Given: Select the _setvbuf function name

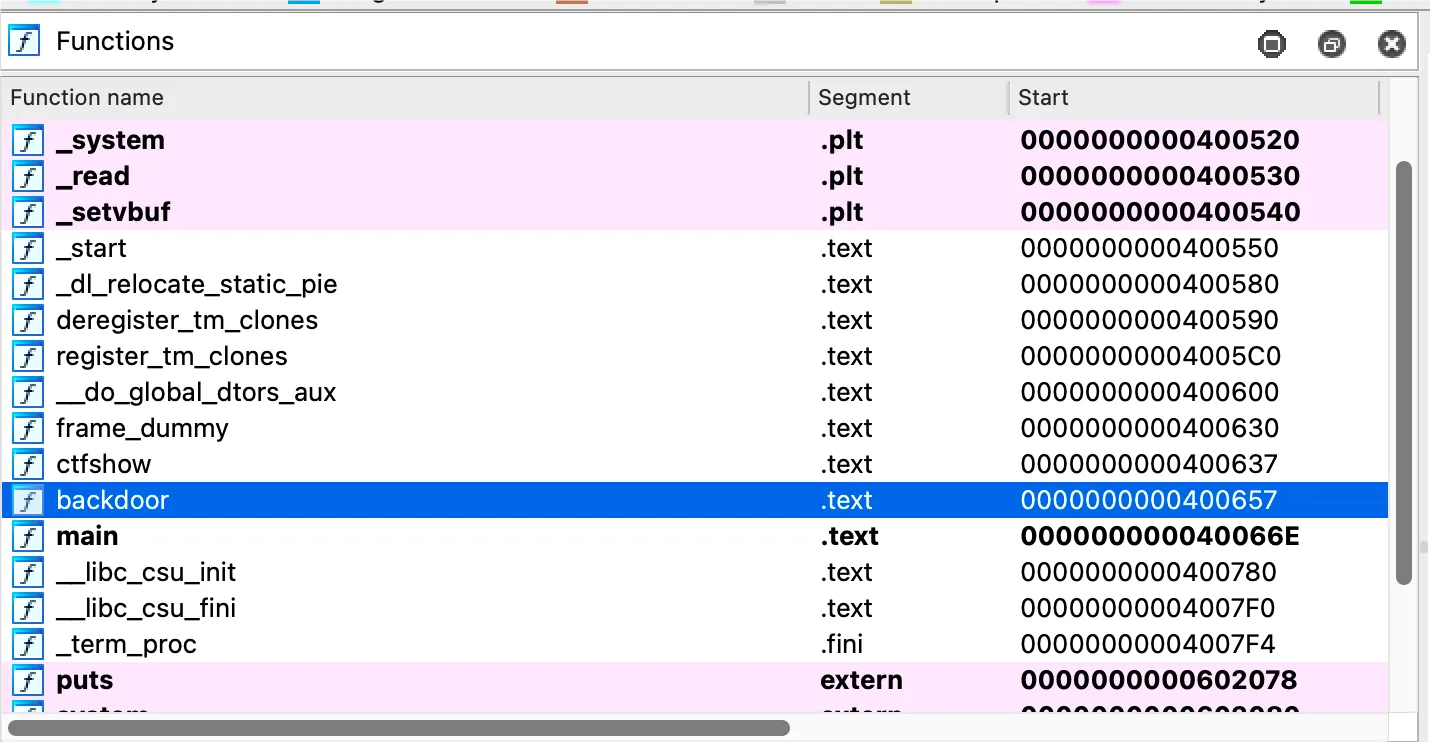Looking at the screenshot, I should (113, 213).
